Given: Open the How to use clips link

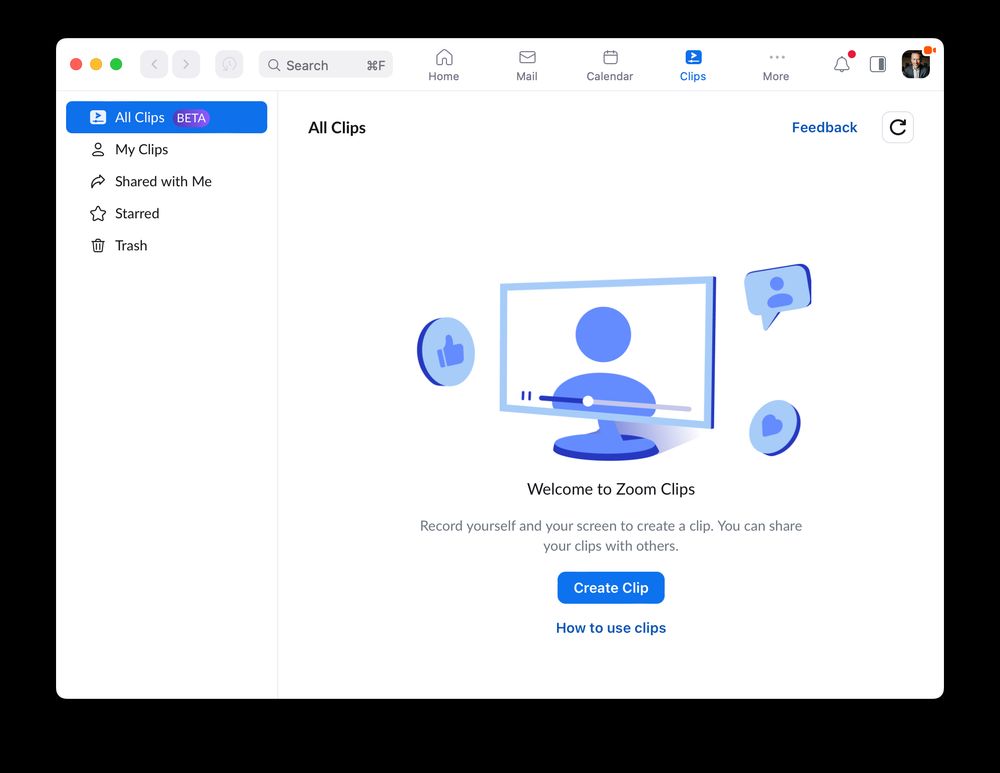Looking at the screenshot, I should click(x=610, y=627).
